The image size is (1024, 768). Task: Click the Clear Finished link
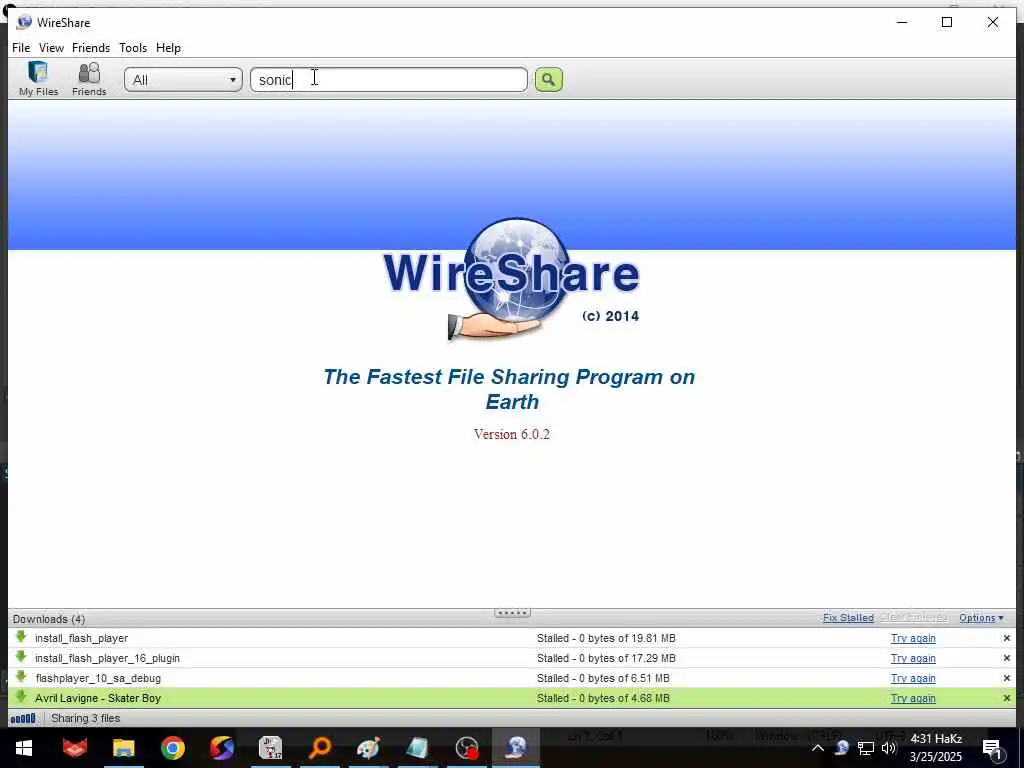point(914,617)
